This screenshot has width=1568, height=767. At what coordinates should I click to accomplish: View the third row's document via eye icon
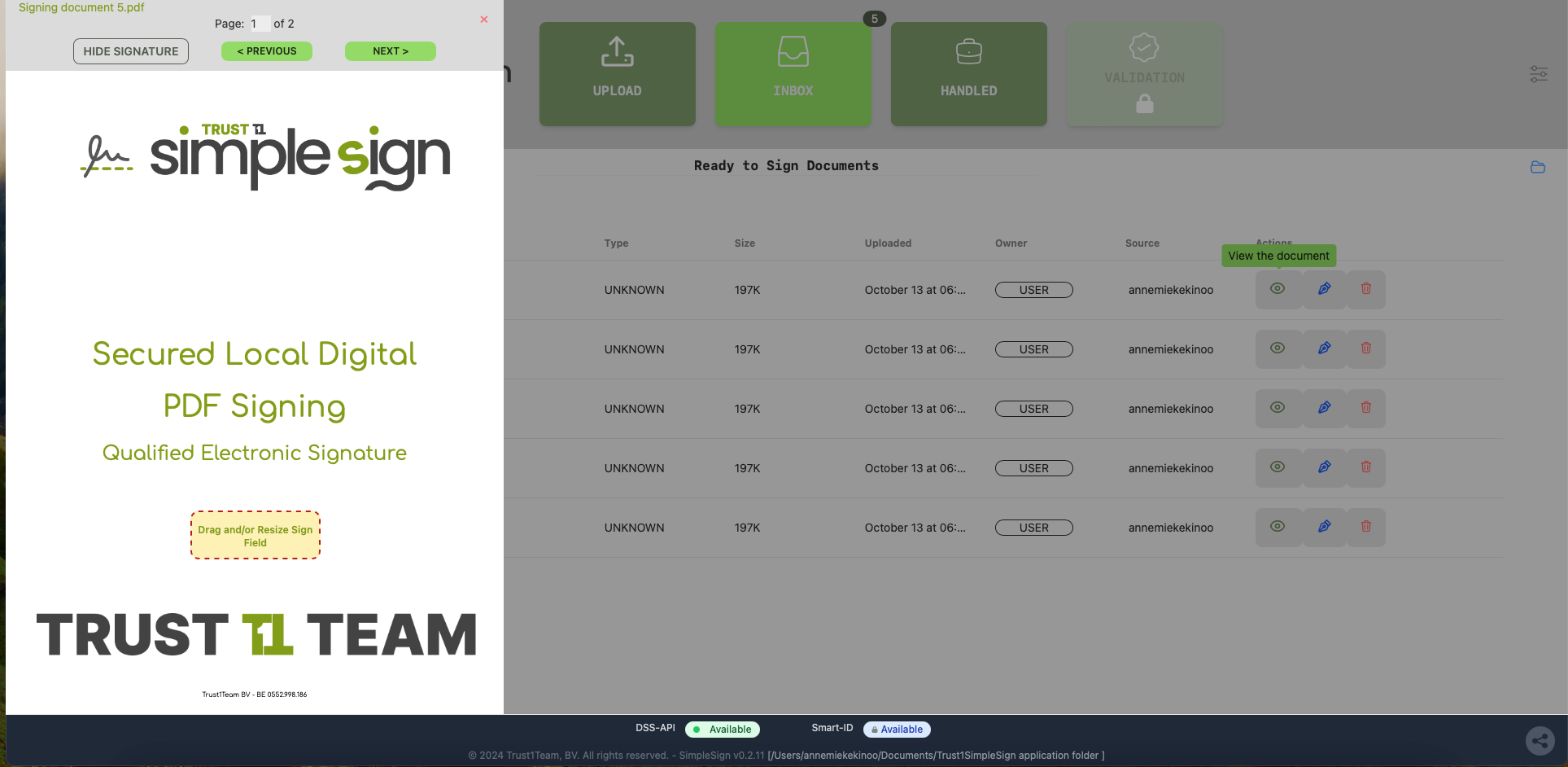tap(1278, 408)
